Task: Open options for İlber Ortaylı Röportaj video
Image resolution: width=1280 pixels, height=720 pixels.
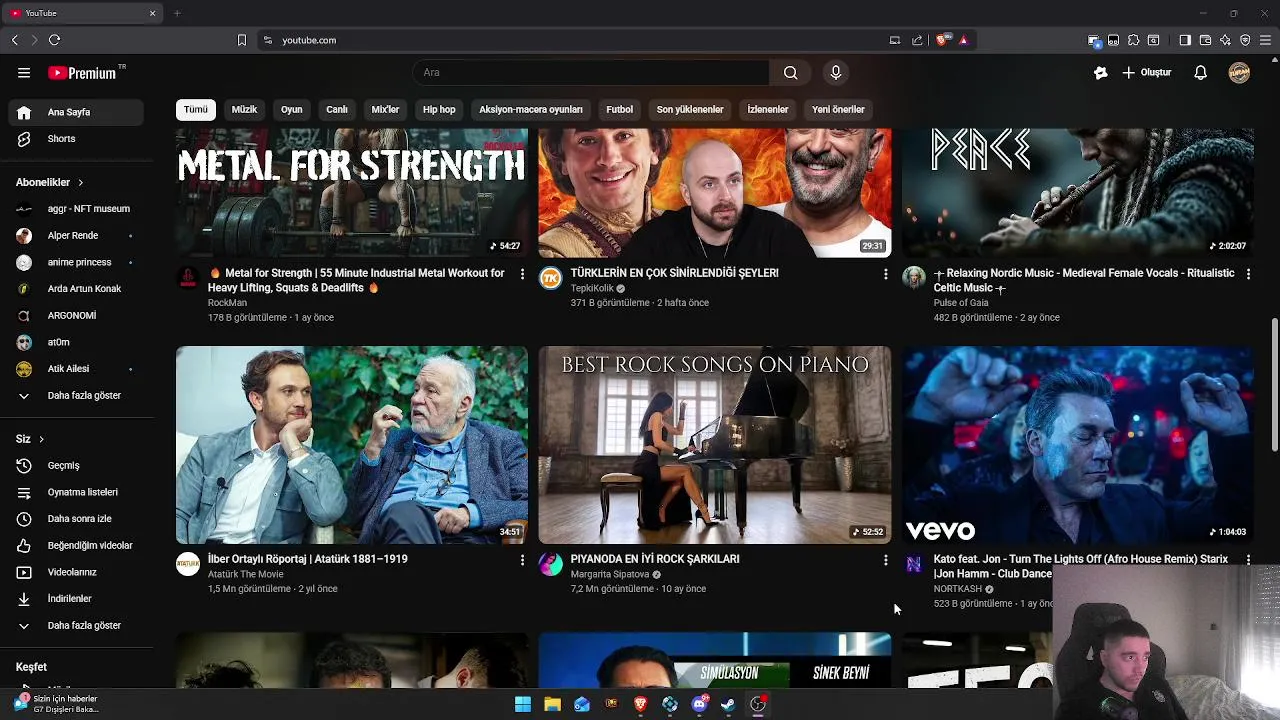Action: (522, 560)
